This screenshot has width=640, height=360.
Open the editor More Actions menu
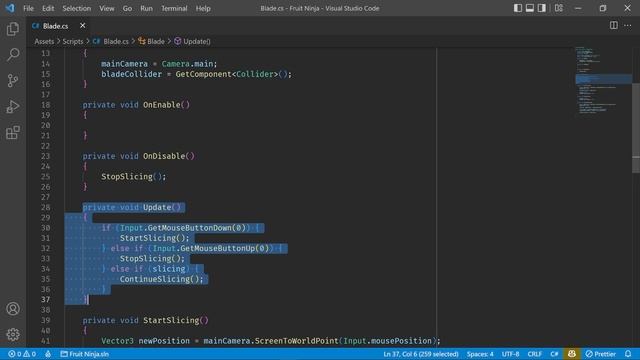(628, 25)
